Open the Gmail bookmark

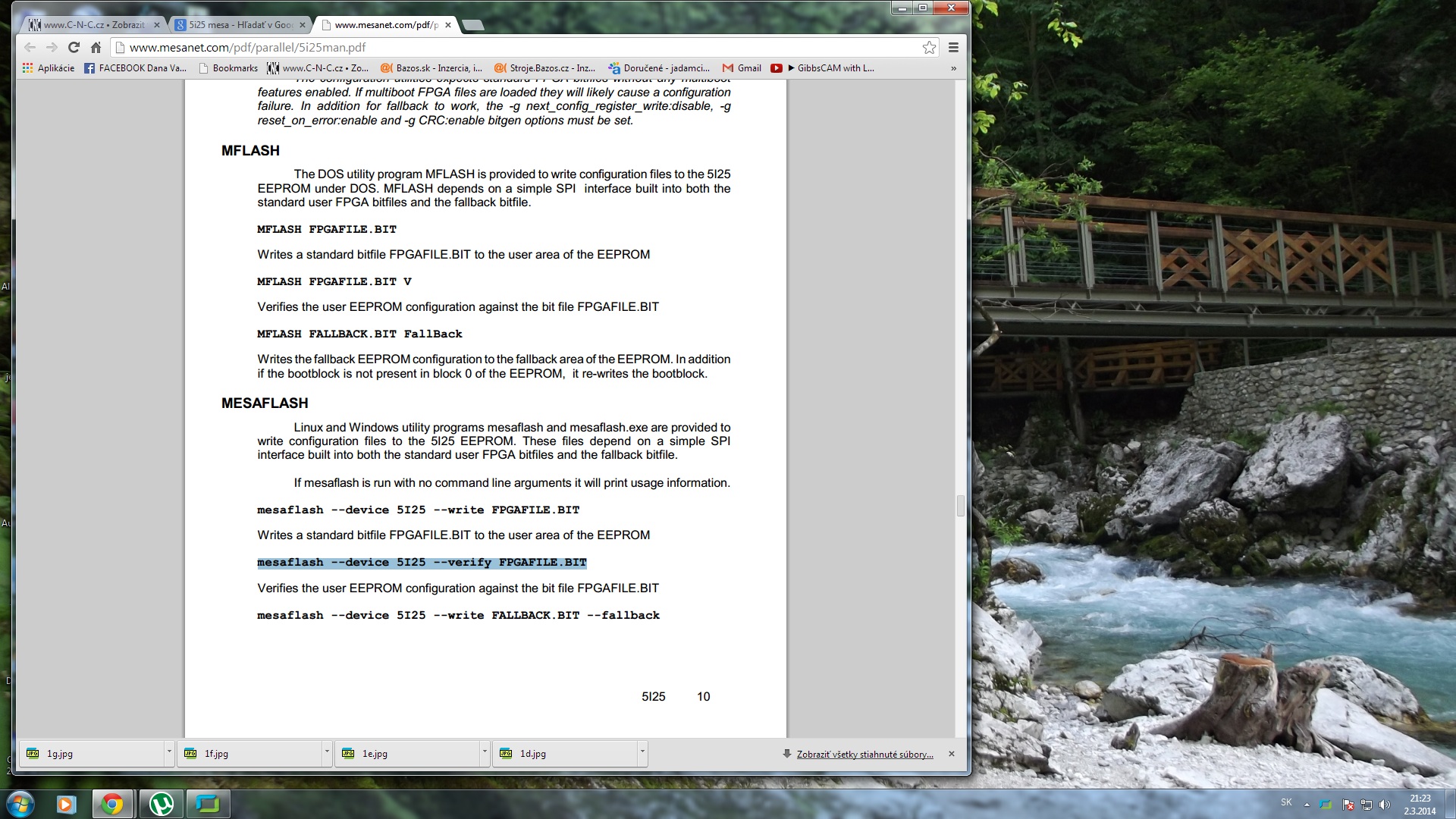click(742, 68)
